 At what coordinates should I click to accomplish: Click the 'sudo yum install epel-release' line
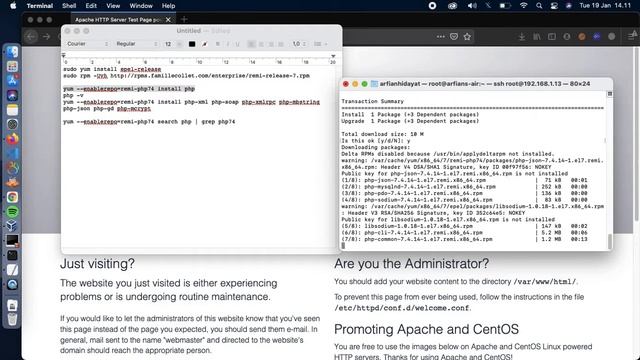(112, 69)
